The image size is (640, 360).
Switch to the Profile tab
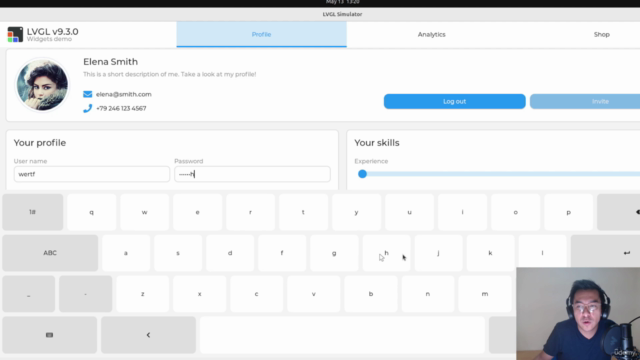point(261,34)
